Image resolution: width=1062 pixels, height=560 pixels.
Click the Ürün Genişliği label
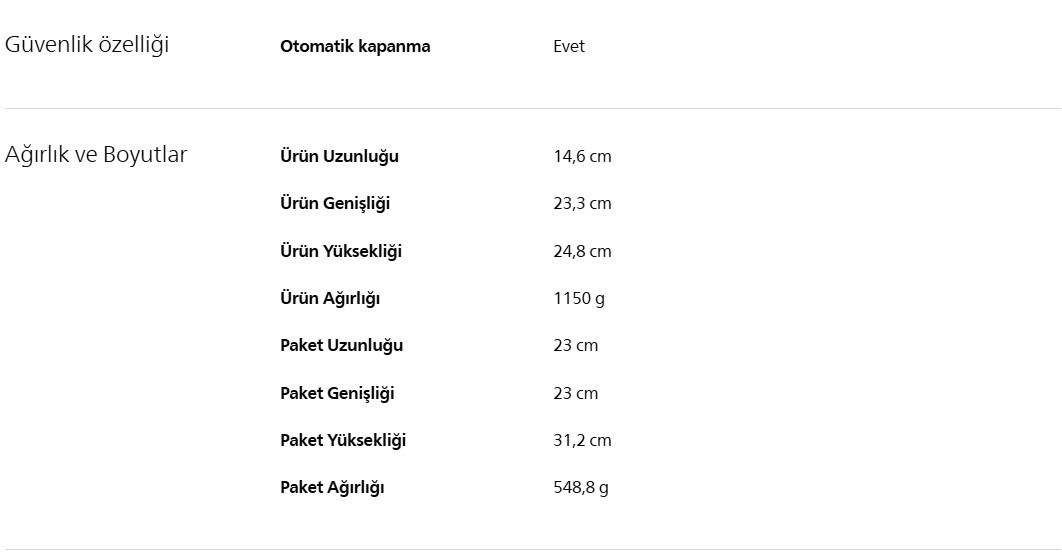(x=335, y=203)
